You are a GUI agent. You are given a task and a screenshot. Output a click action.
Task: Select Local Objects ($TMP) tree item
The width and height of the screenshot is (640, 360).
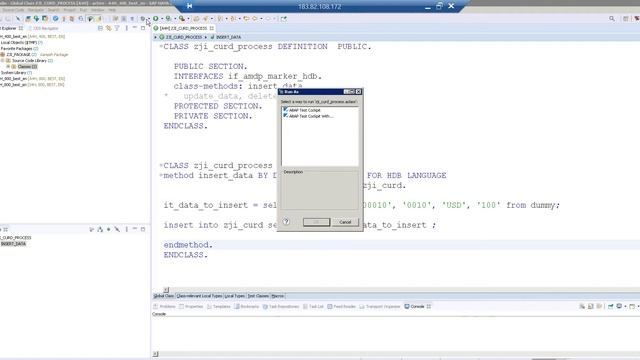21,42
